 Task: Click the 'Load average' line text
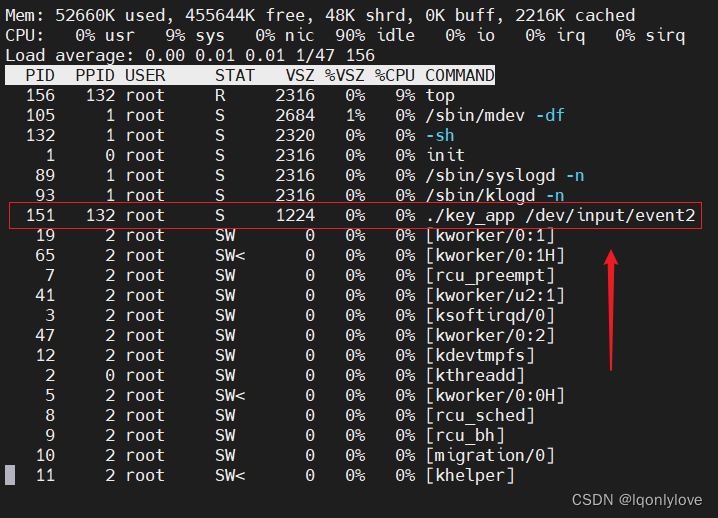tap(190, 55)
